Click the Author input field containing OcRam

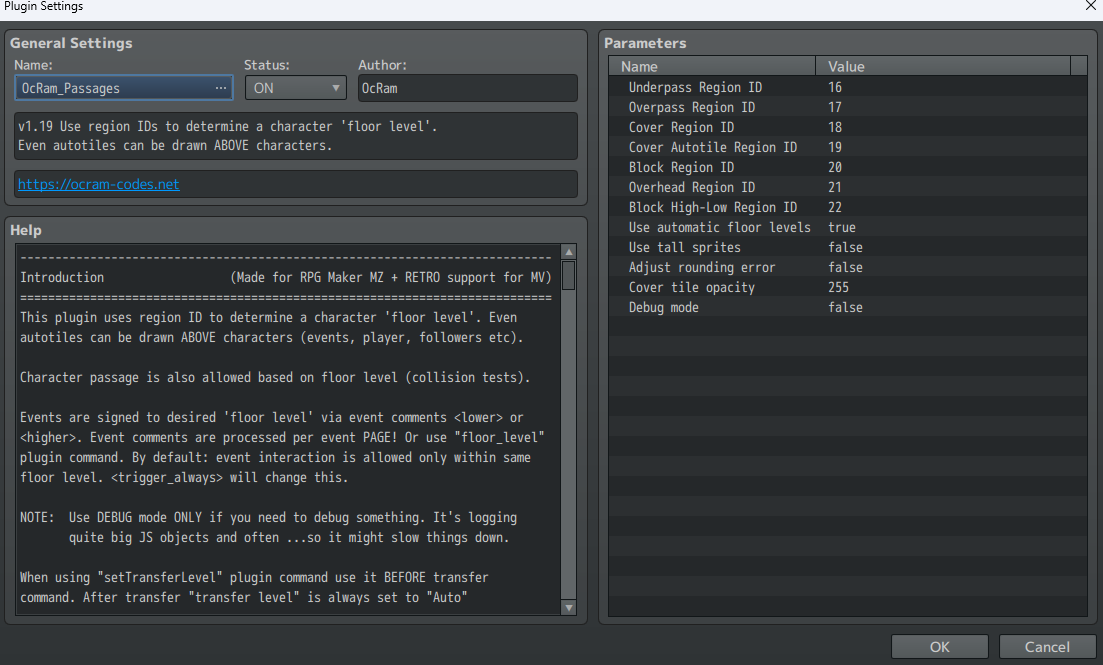[468, 88]
